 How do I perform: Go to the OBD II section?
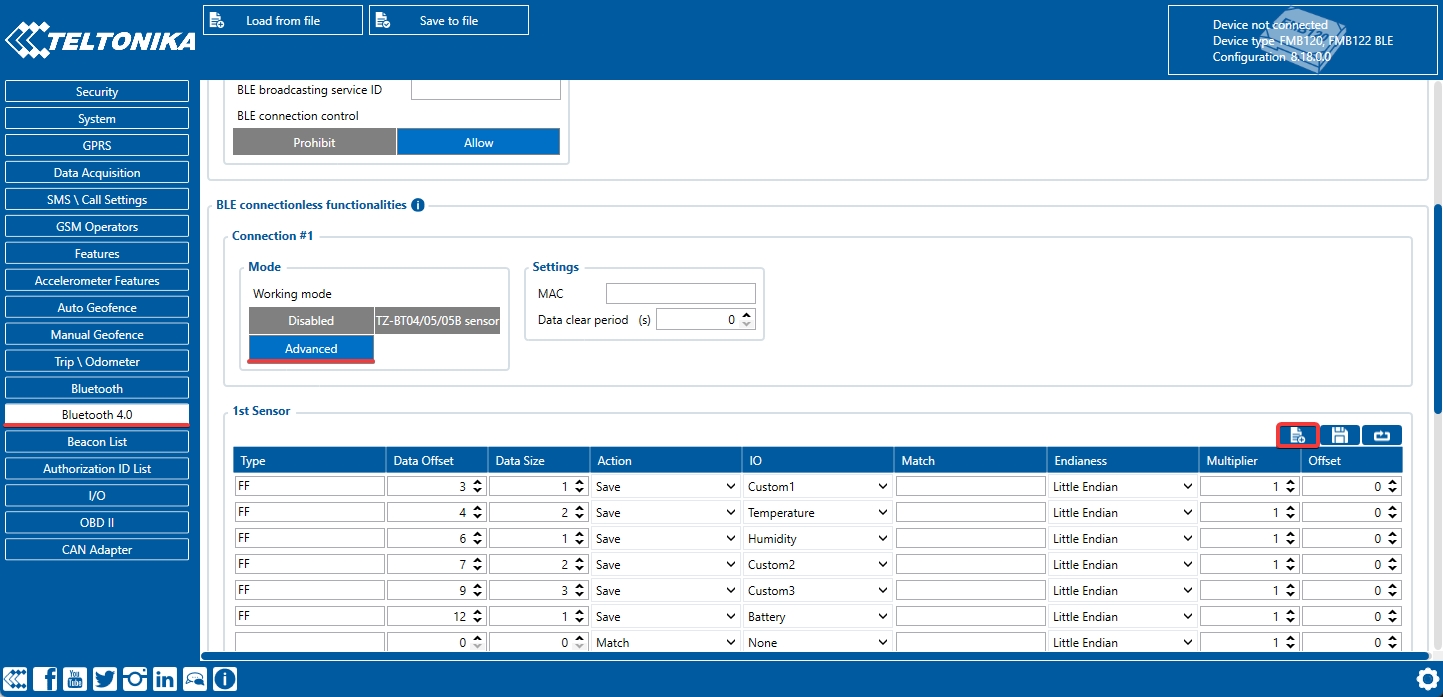[97, 523]
